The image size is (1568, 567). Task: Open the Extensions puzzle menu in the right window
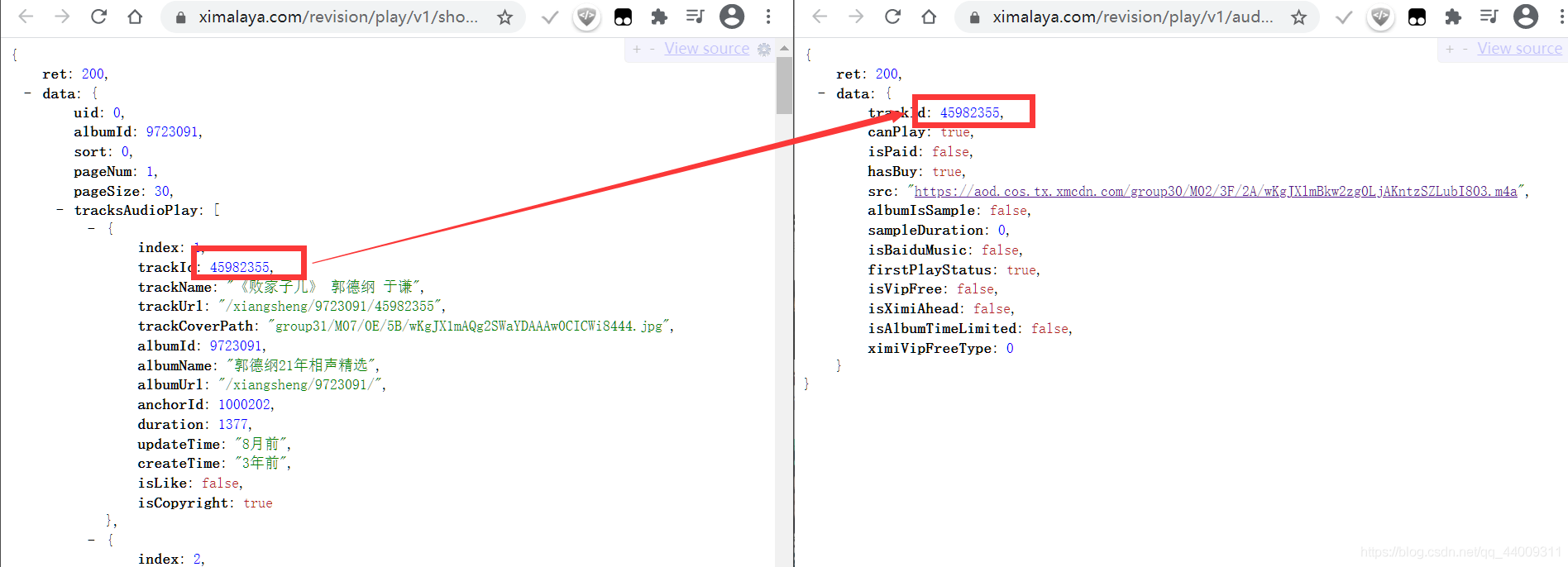[x=1453, y=17]
